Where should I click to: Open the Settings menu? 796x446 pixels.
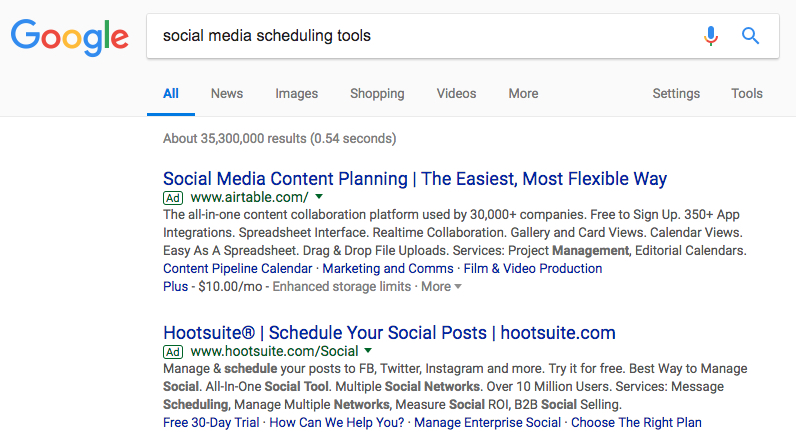pos(676,94)
